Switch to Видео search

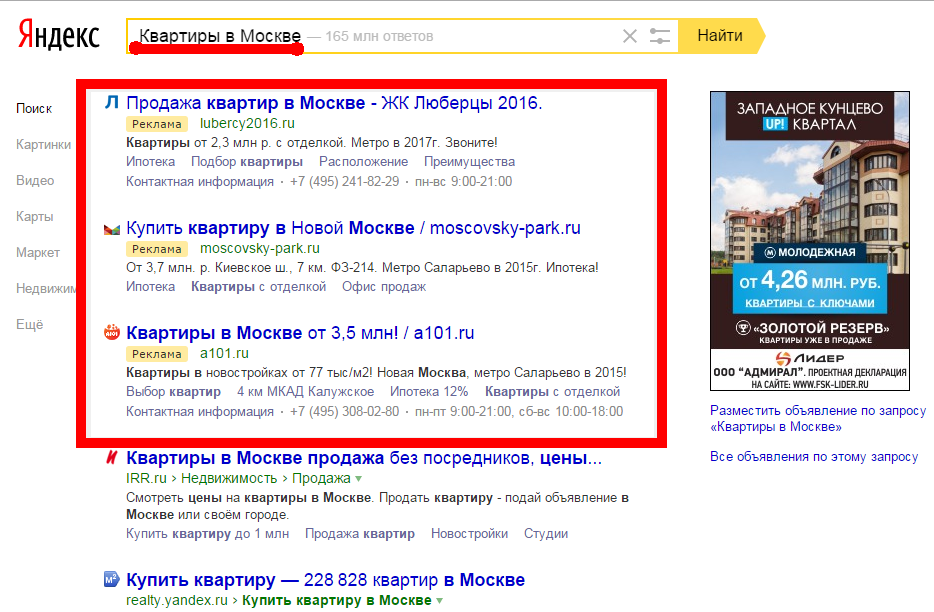(35, 181)
